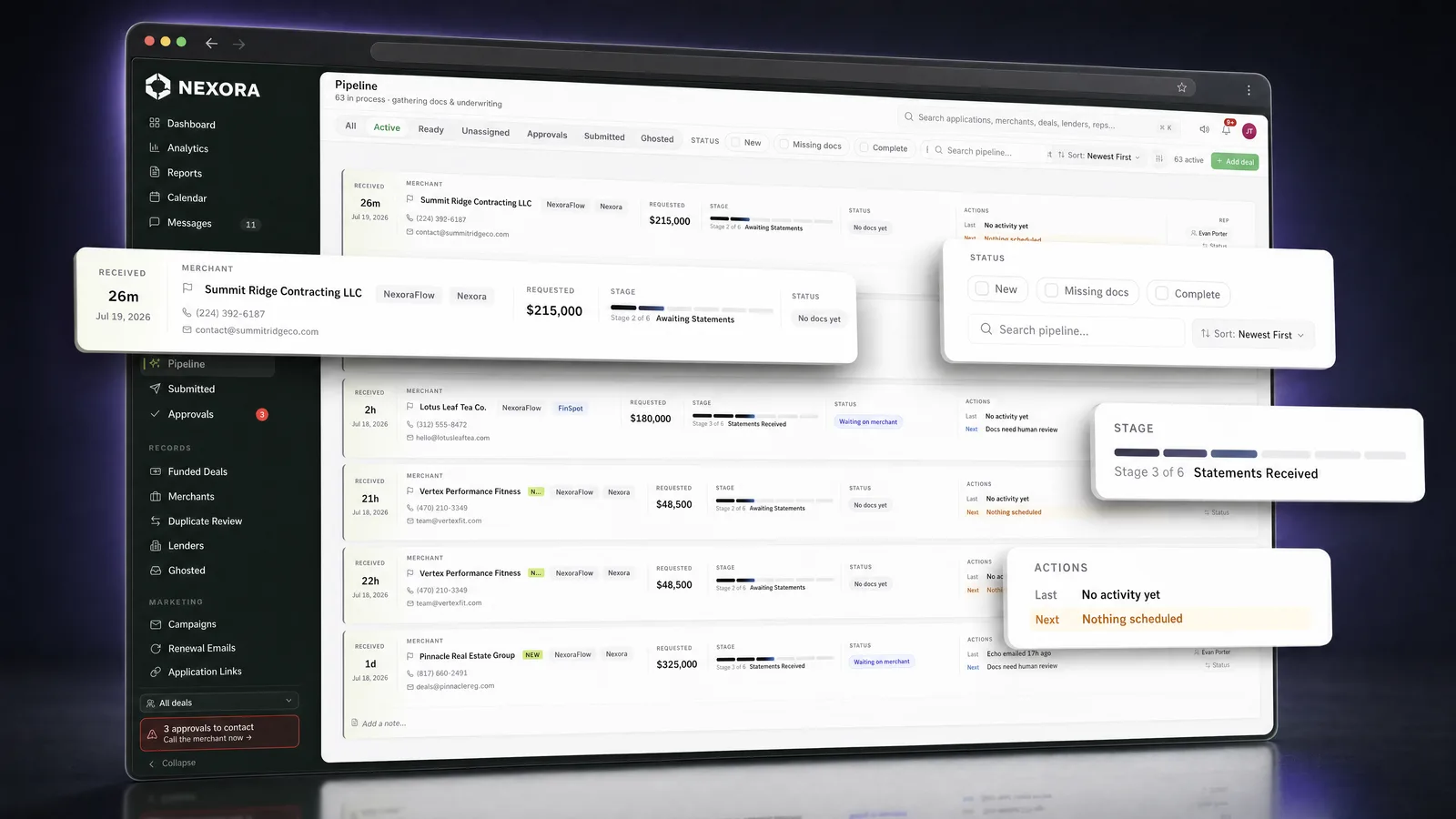Click the Merchants briefcase icon
The width and height of the screenshot is (1456, 819).
156,496
